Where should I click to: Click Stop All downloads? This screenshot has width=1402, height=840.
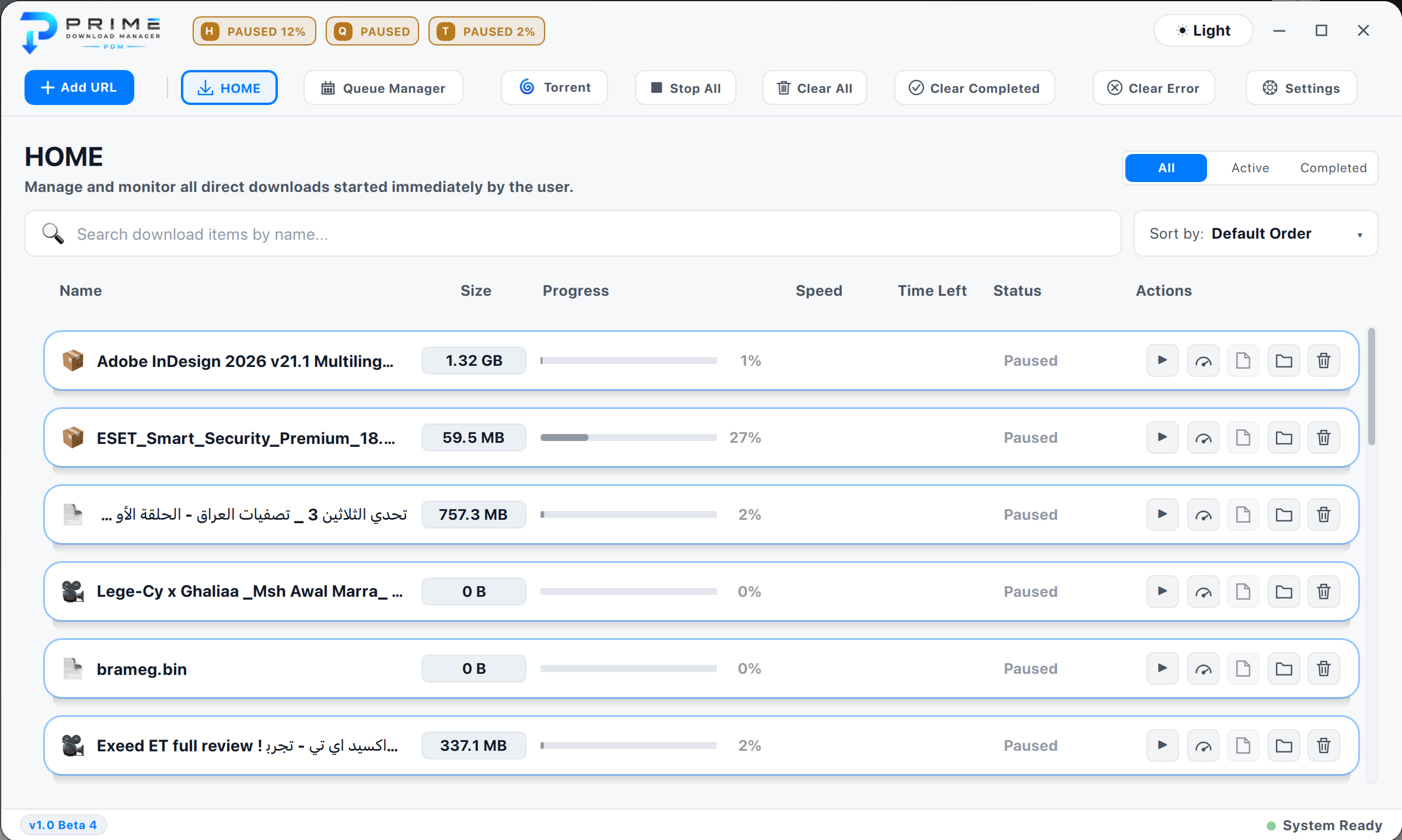point(685,88)
